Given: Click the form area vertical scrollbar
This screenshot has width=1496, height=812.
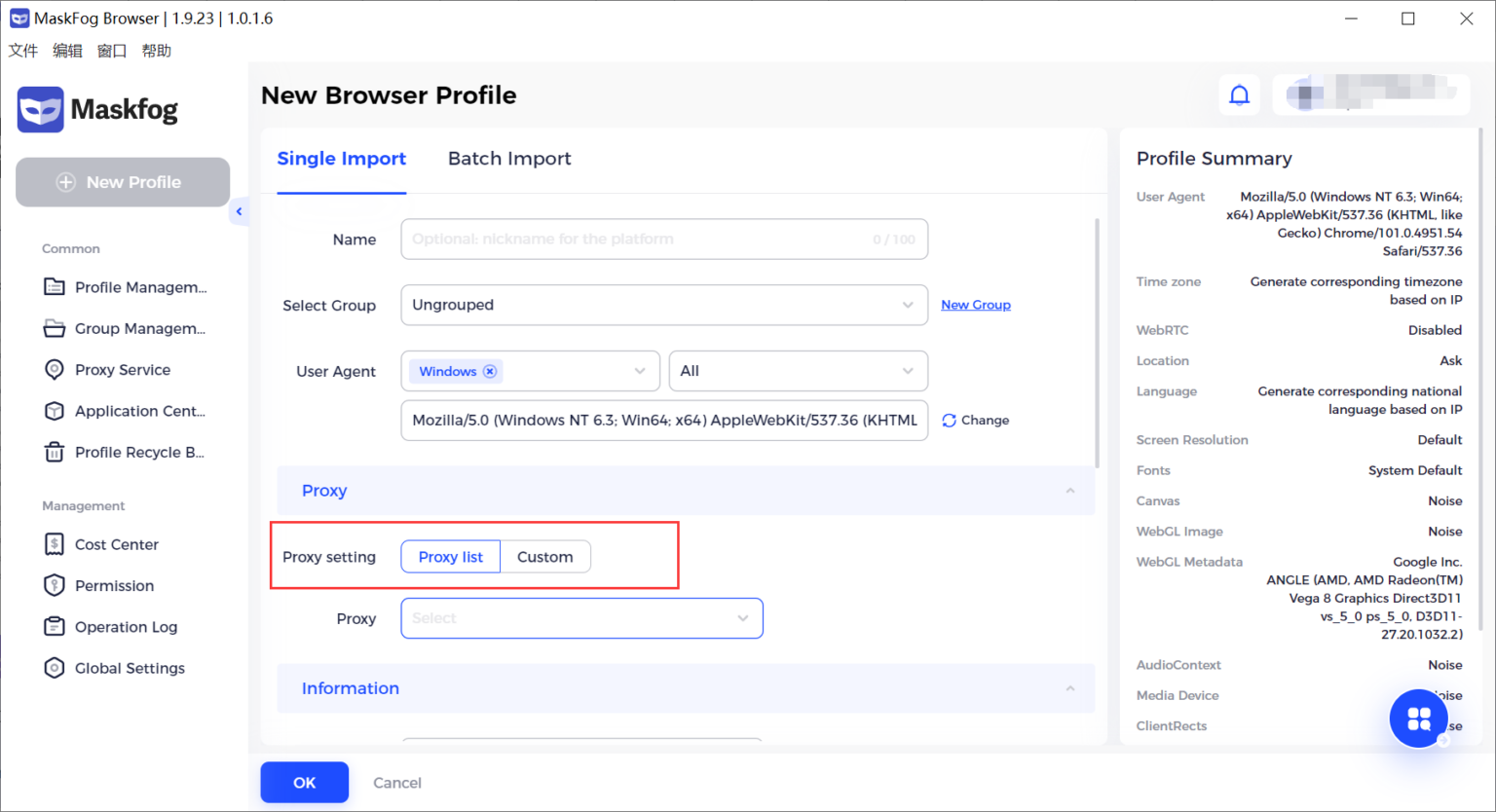Looking at the screenshot, I should click(1098, 341).
